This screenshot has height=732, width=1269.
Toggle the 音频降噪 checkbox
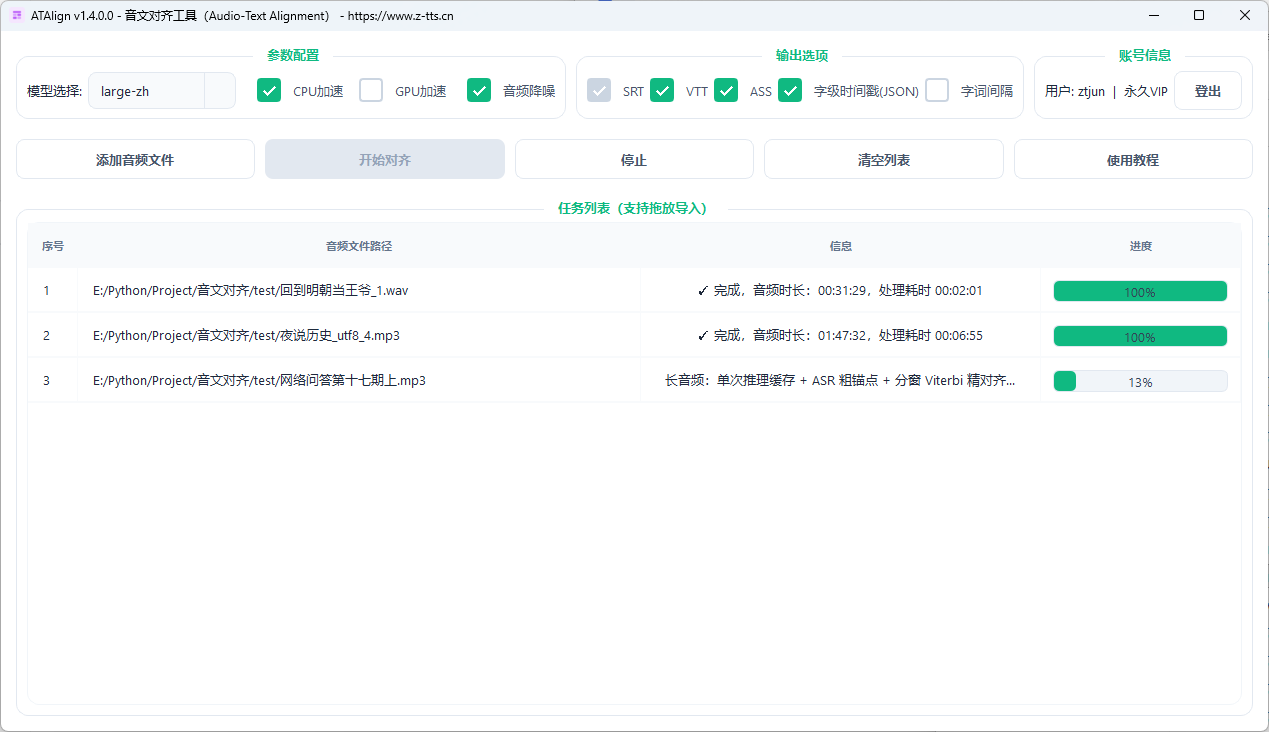click(479, 90)
